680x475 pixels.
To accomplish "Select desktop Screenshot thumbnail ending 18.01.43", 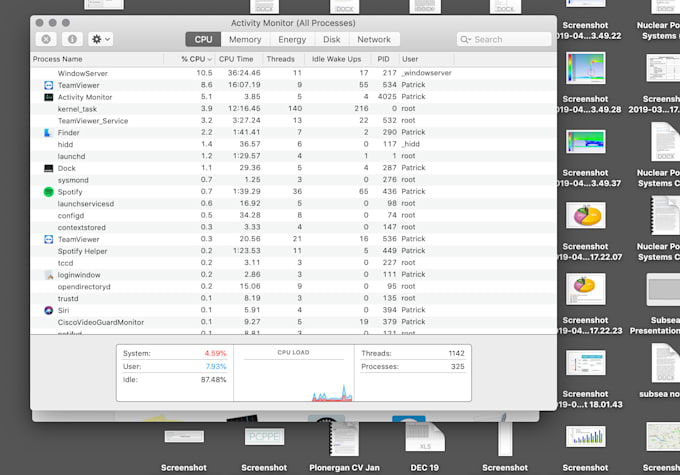I will coord(585,362).
